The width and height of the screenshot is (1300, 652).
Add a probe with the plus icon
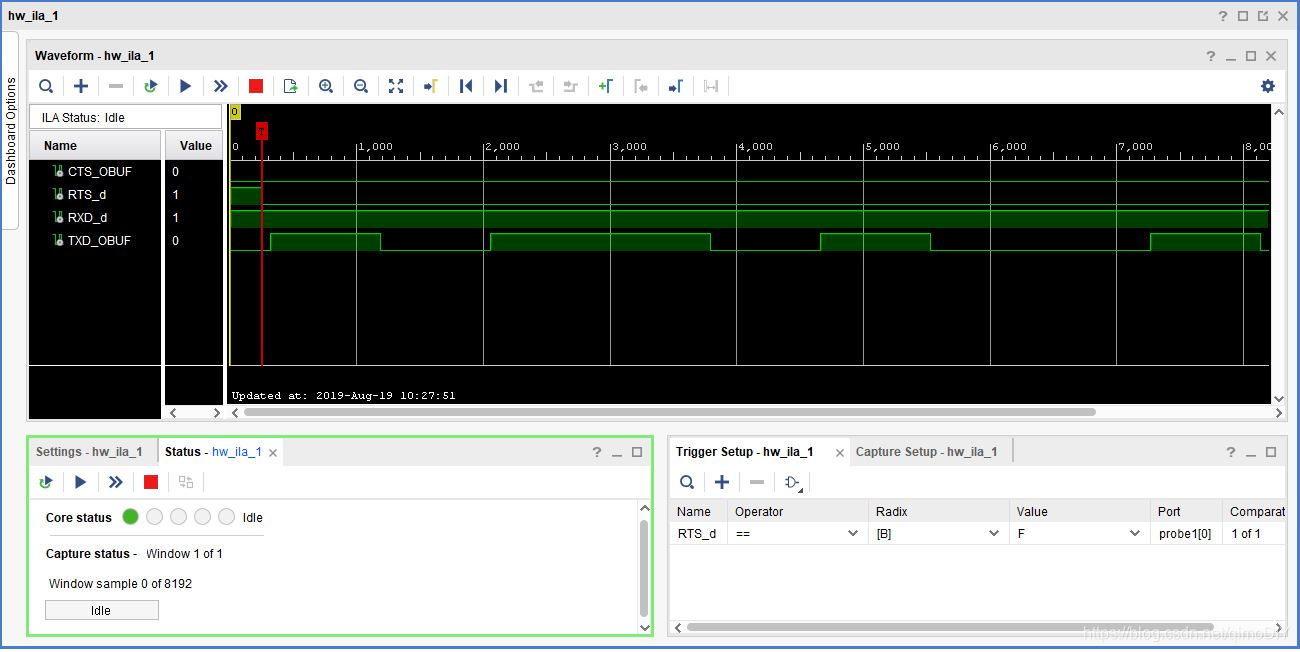[81, 86]
